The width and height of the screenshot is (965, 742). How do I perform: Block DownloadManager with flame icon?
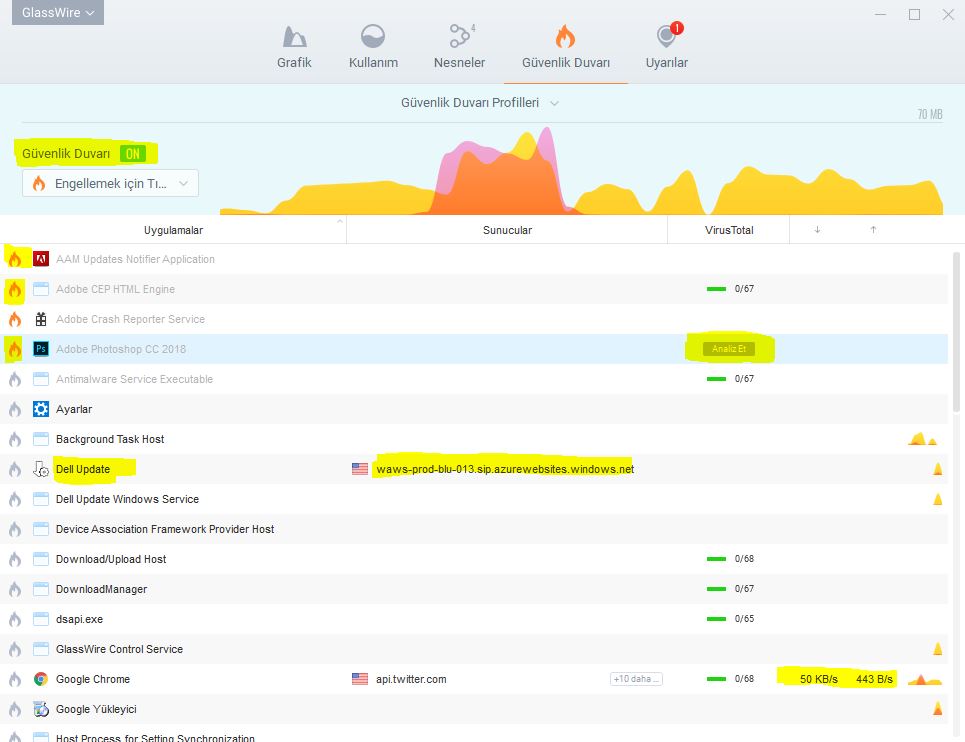[15, 589]
